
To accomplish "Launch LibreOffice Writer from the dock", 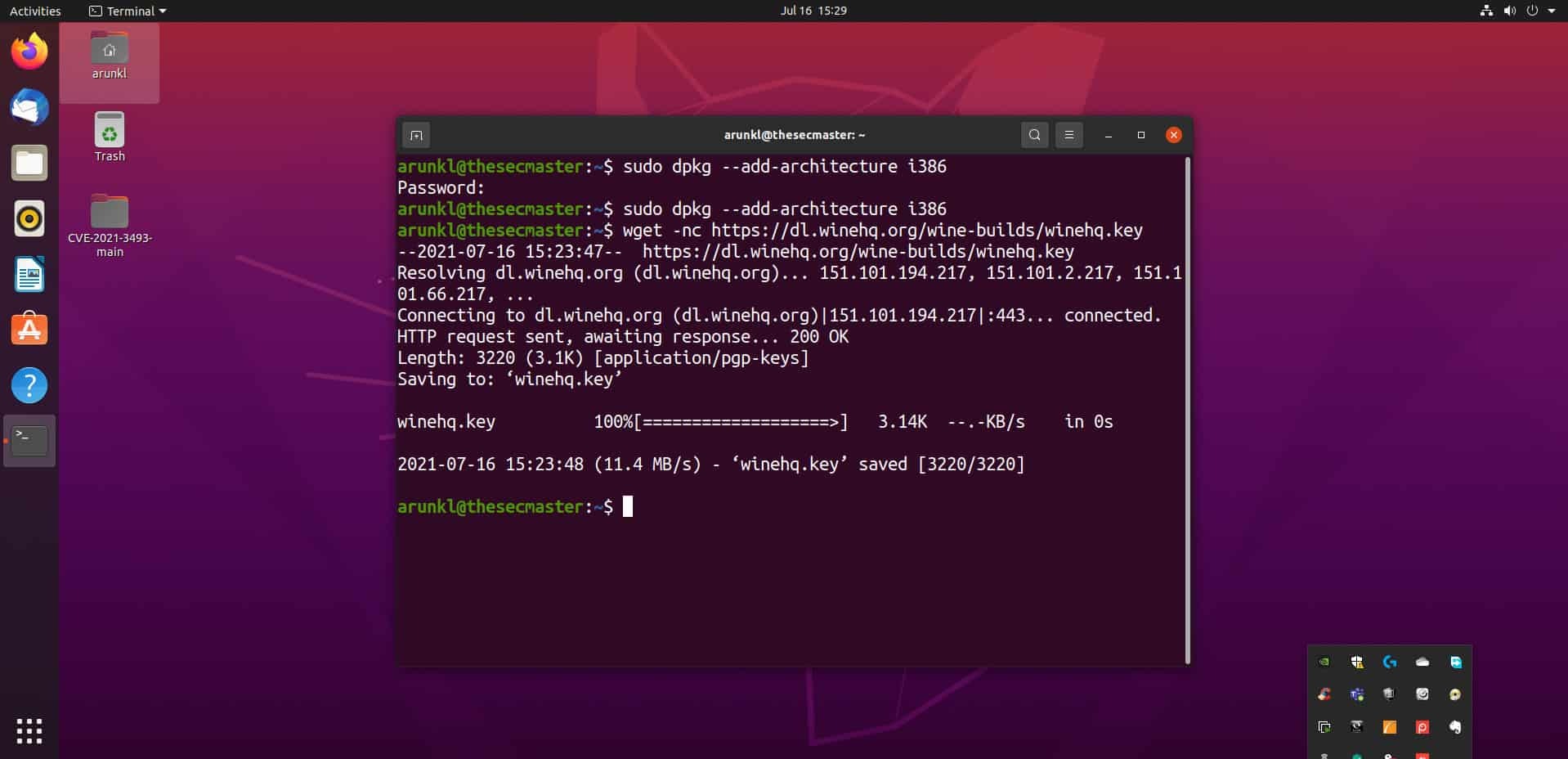I will [x=29, y=274].
